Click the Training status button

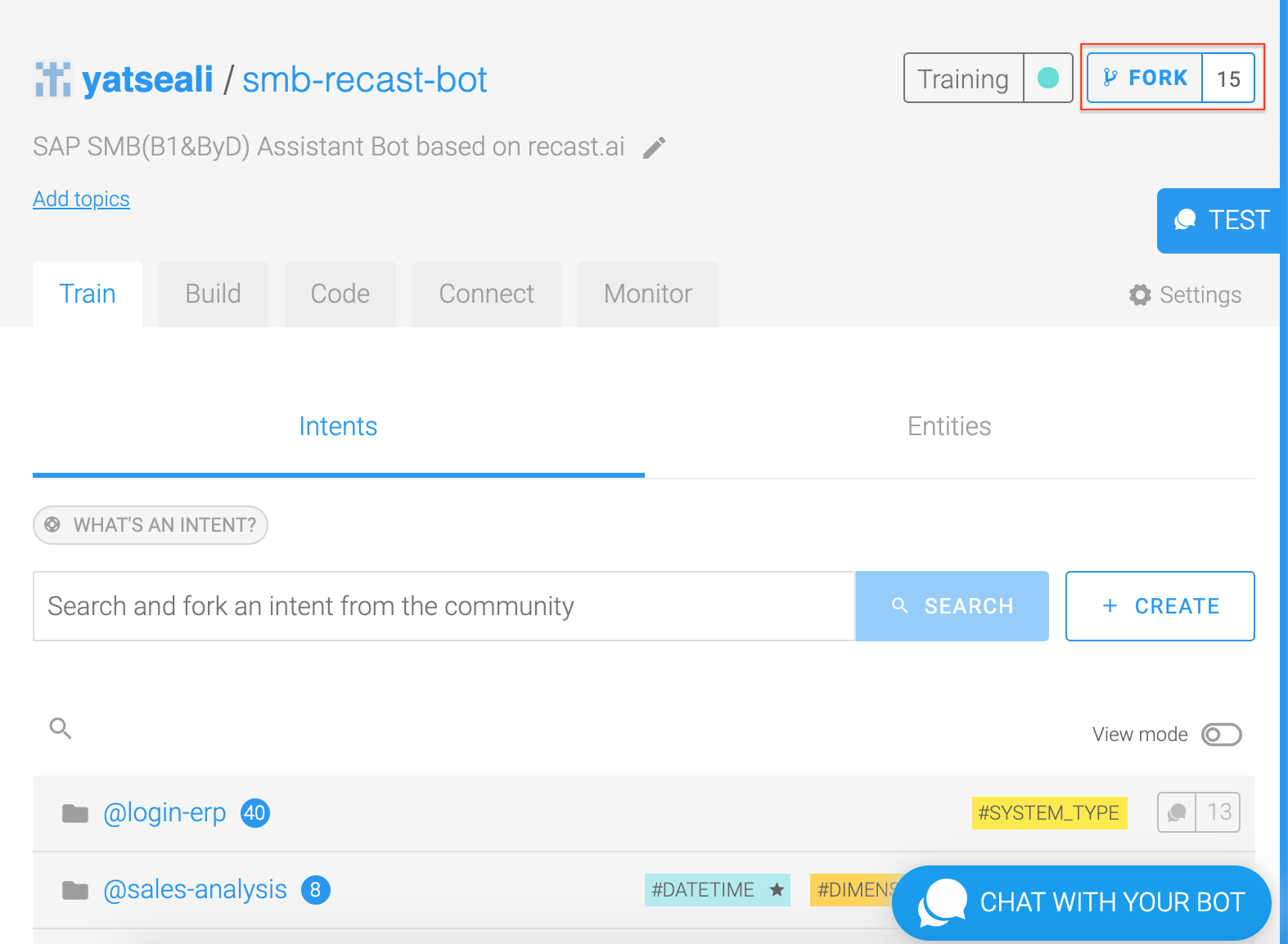coord(963,79)
